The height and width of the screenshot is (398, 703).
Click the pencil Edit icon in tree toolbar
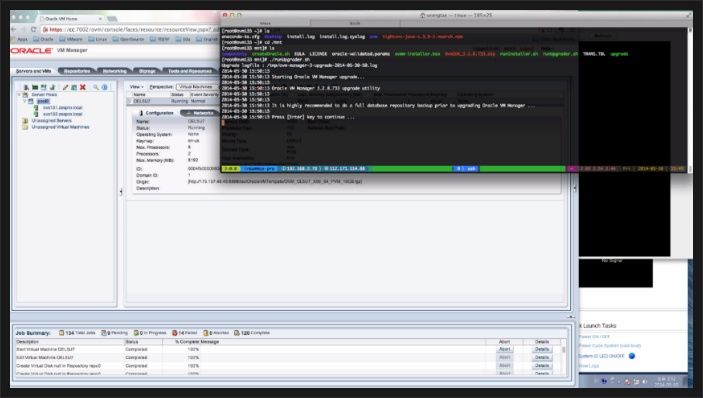point(65,87)
